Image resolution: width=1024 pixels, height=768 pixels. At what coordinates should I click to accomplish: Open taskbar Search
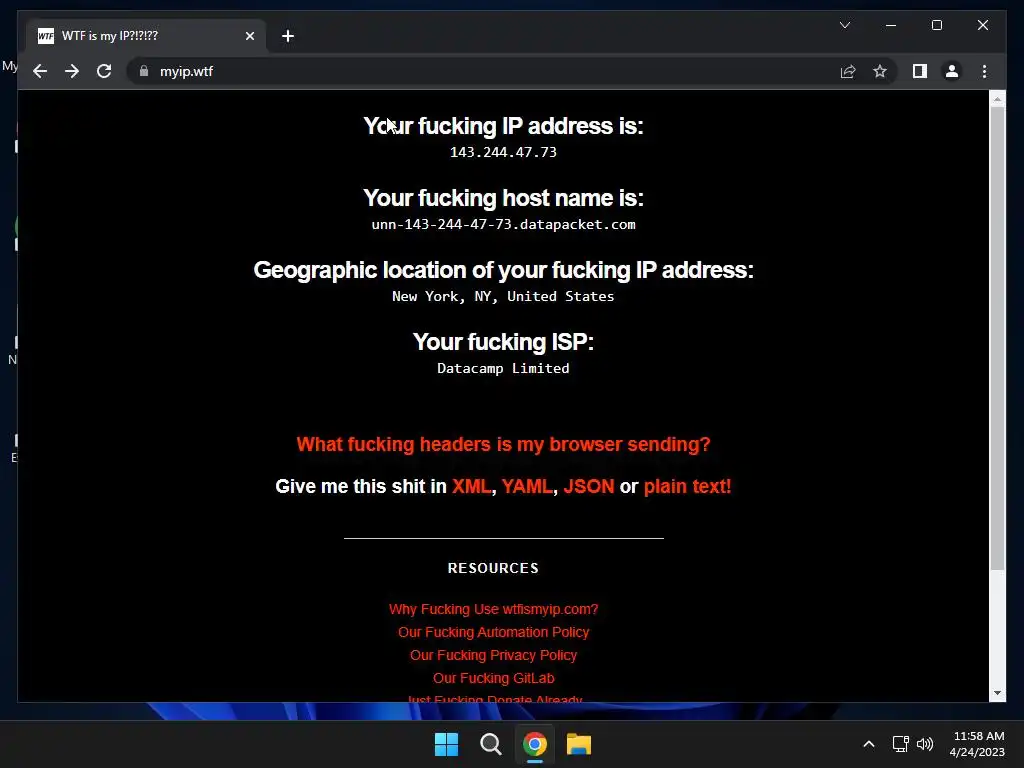coord(490,744)
